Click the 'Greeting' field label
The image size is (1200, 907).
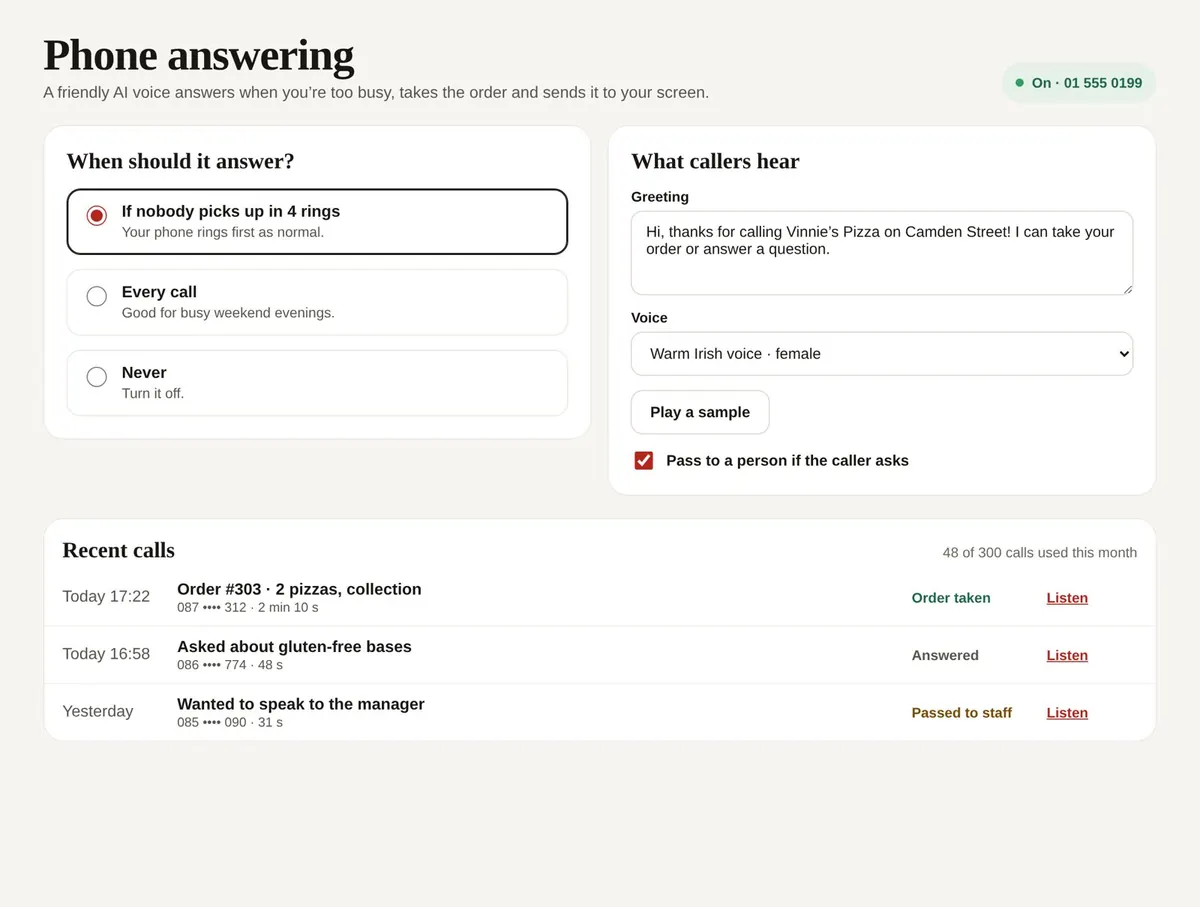660,197
